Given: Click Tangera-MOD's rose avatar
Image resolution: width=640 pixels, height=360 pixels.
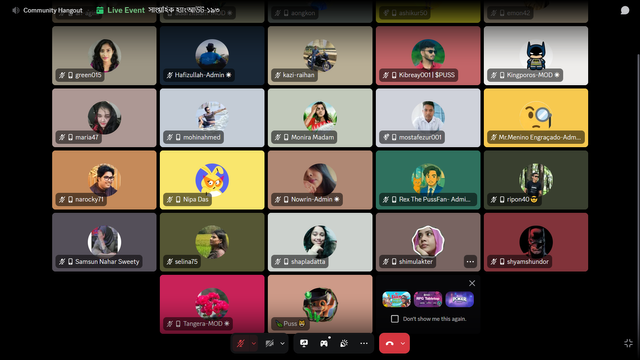Looking at the screenshot, I should [x=212, y=304].
